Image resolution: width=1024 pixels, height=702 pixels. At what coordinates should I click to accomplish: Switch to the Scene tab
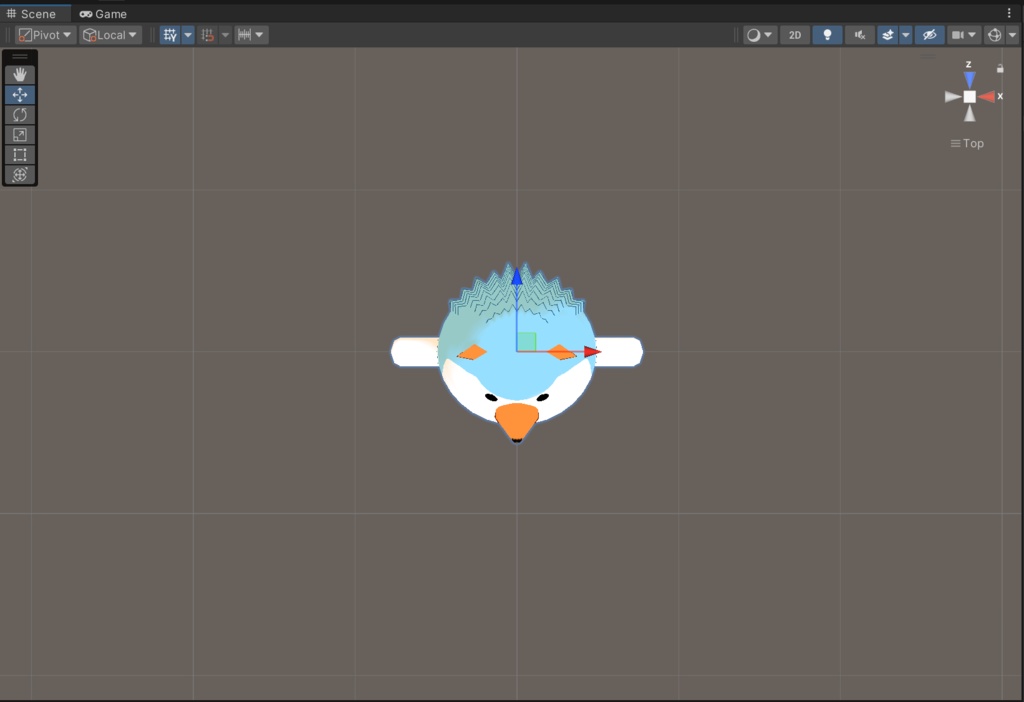31,14
